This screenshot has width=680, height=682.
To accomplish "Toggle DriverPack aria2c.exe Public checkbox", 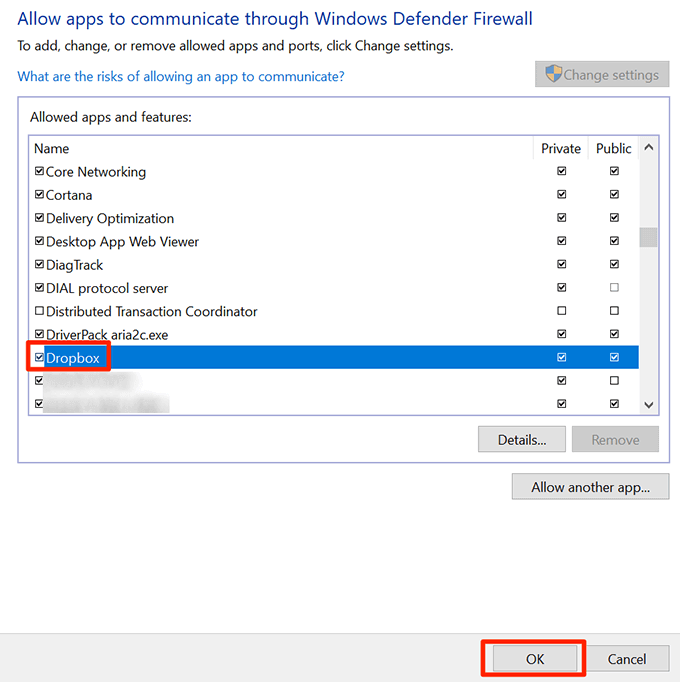I will [614, 334].
